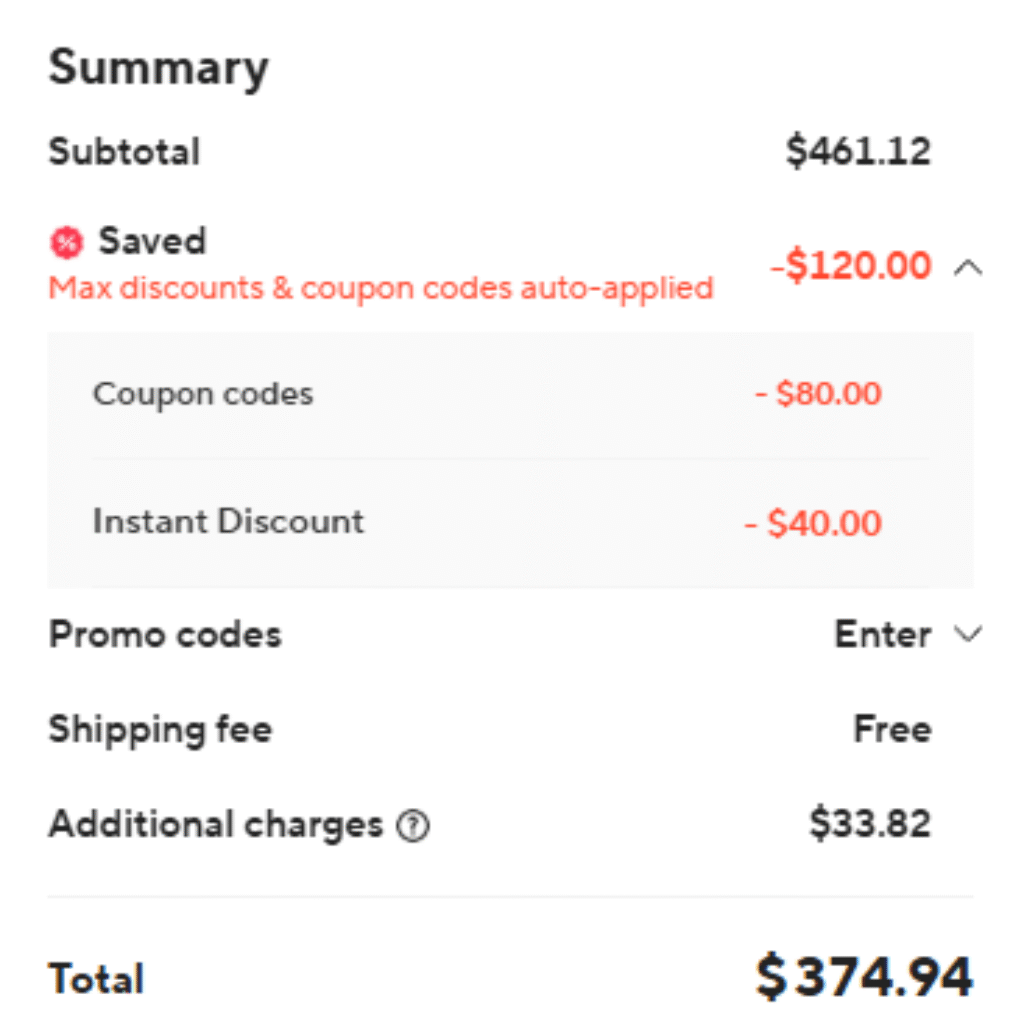
Task: Click the Subtotal amount $461.12
Action: click(x=858, y=151)
